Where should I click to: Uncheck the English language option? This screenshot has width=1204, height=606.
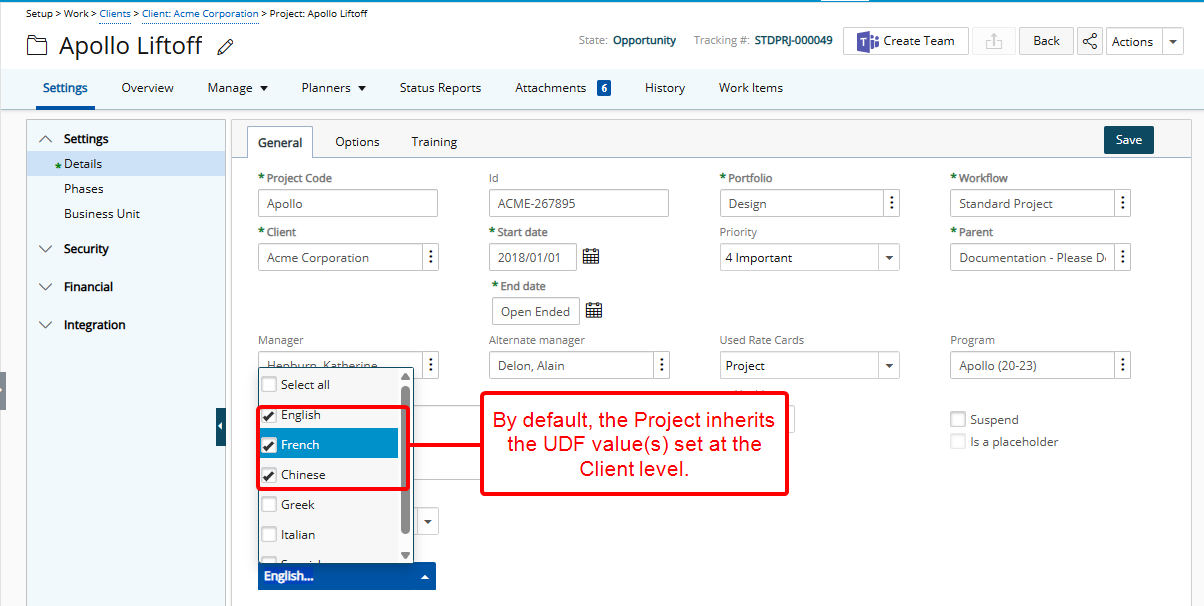click(x=269, y=415)
